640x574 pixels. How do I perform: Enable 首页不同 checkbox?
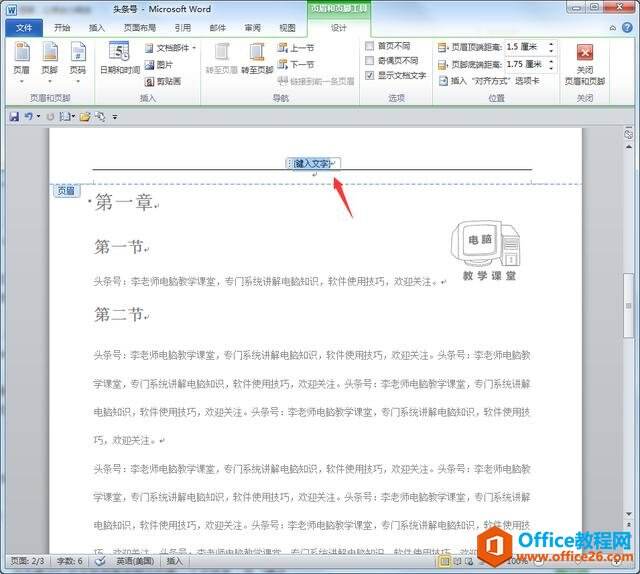click(x=369, y=46)
